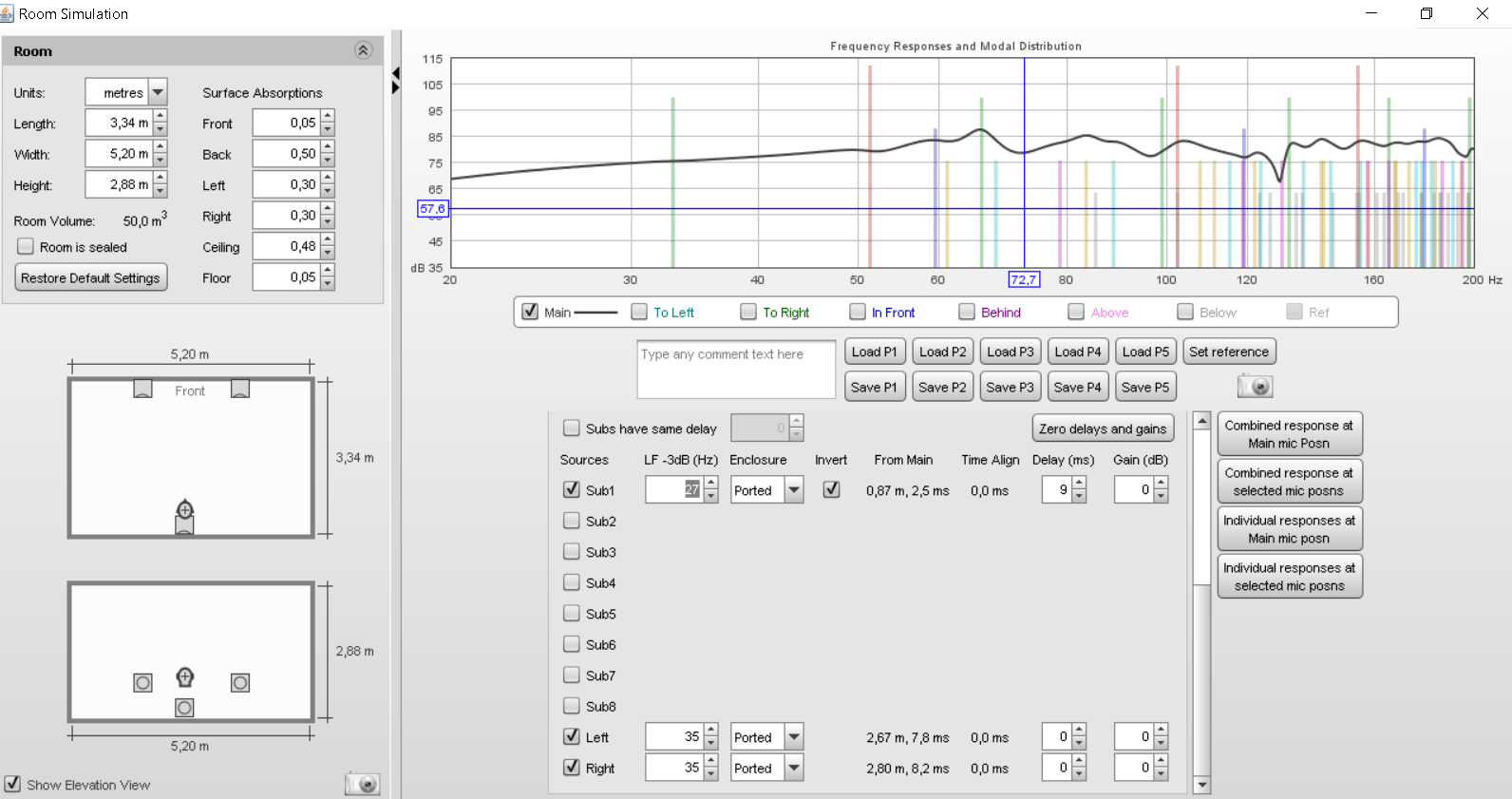Image resolution: width=1512 pixels, height=799 pixels.
Task: Collapse the Room panel with the chevron icon
Action: click(x=363, y=51)
